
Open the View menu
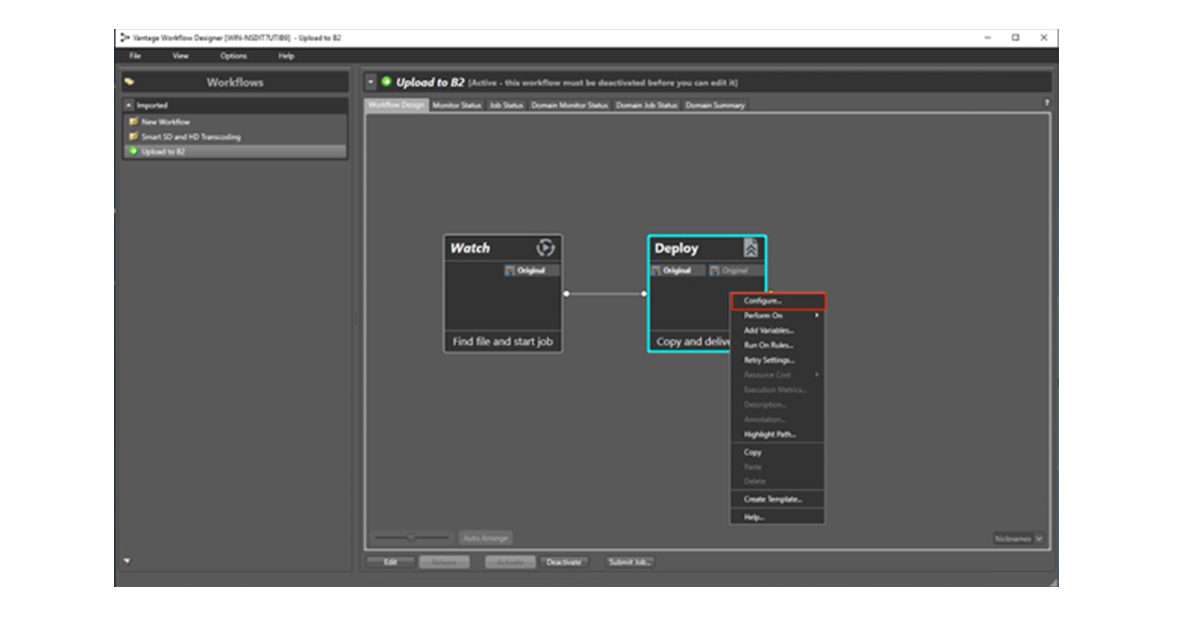(x=180, y=56)
